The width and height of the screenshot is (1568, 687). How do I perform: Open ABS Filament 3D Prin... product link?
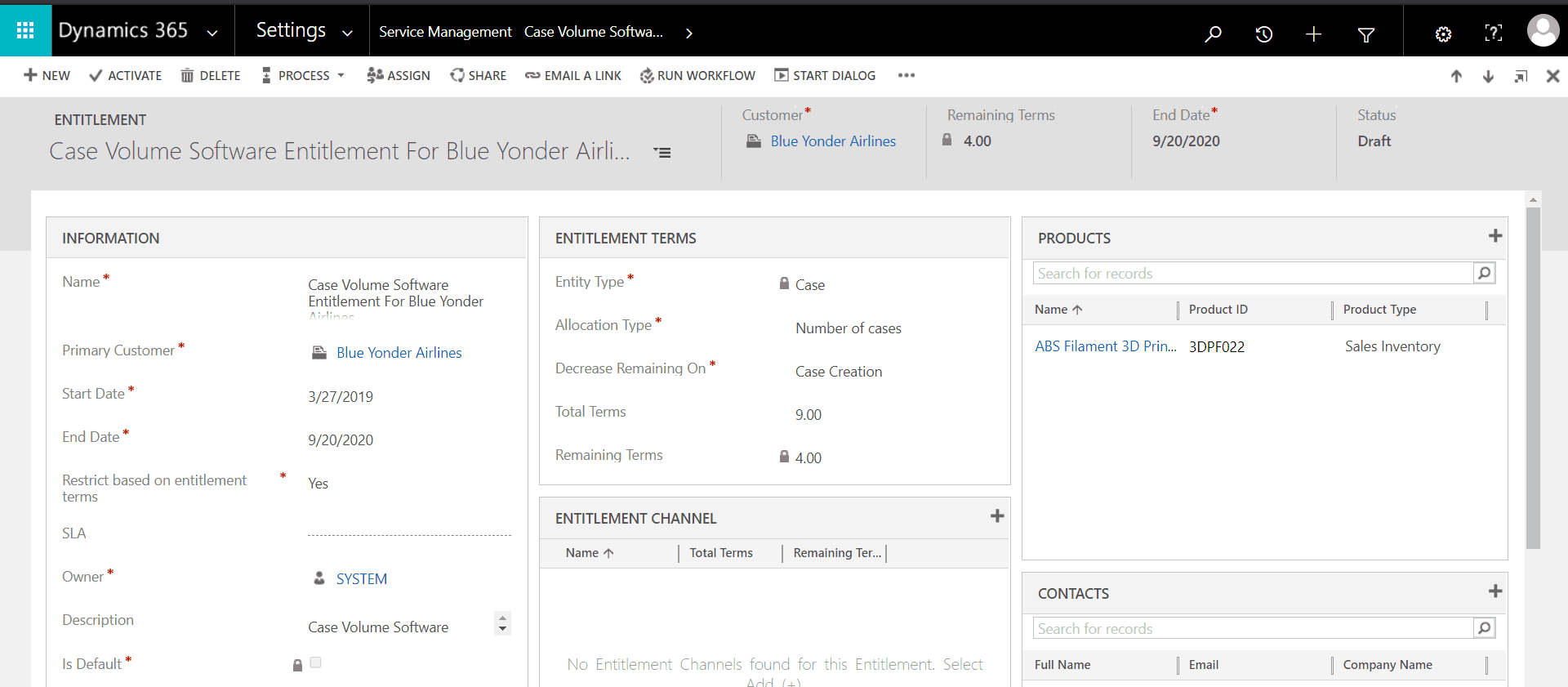coord(1106,346)
